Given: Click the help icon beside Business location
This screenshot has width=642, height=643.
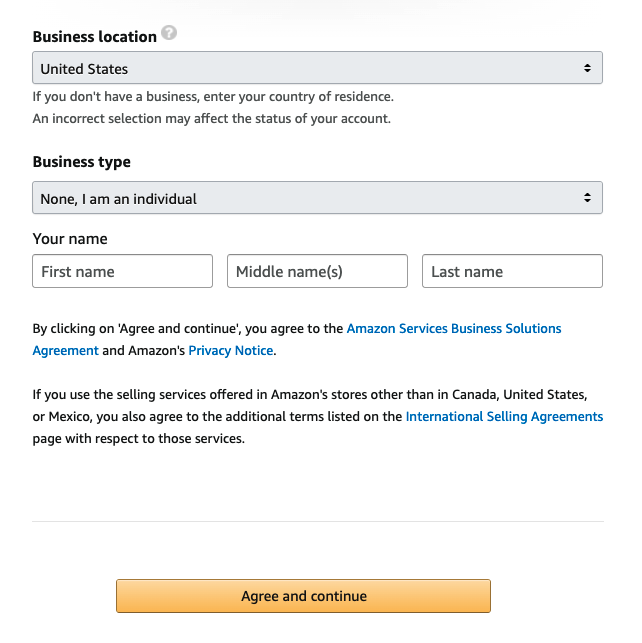Looking at the screenshot, I should pyautogui.click(x=169, y=34).
